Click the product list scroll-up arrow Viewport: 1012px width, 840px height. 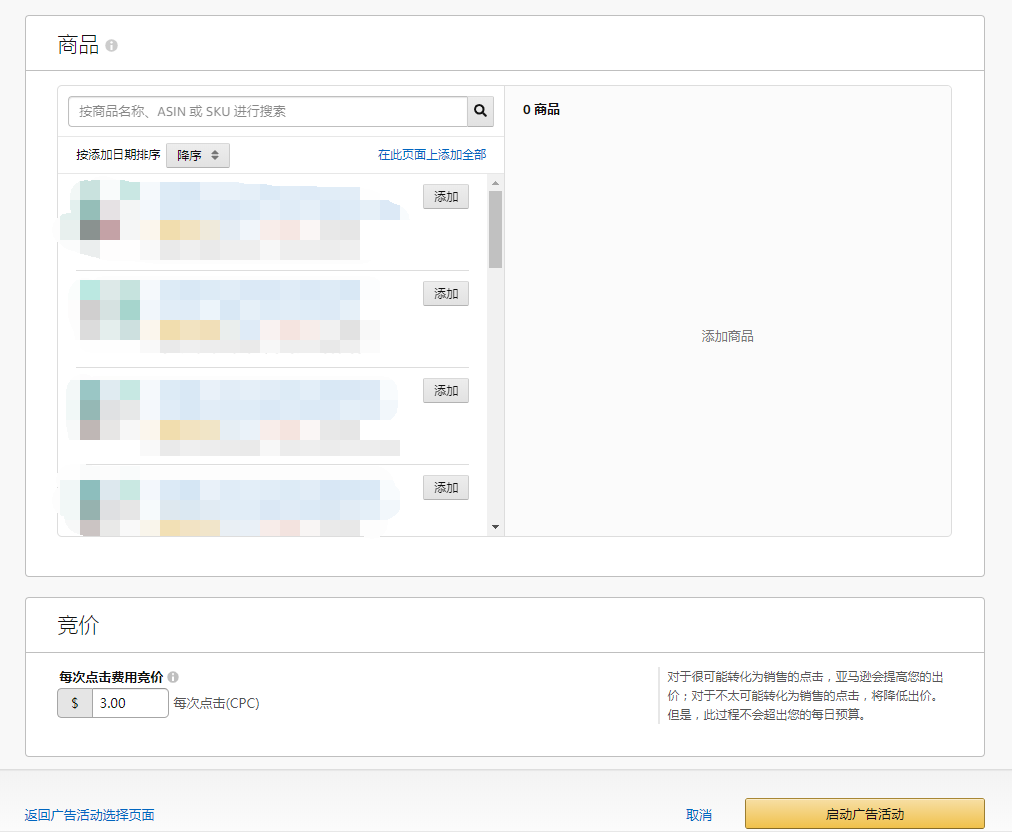(x=495, y=183)
